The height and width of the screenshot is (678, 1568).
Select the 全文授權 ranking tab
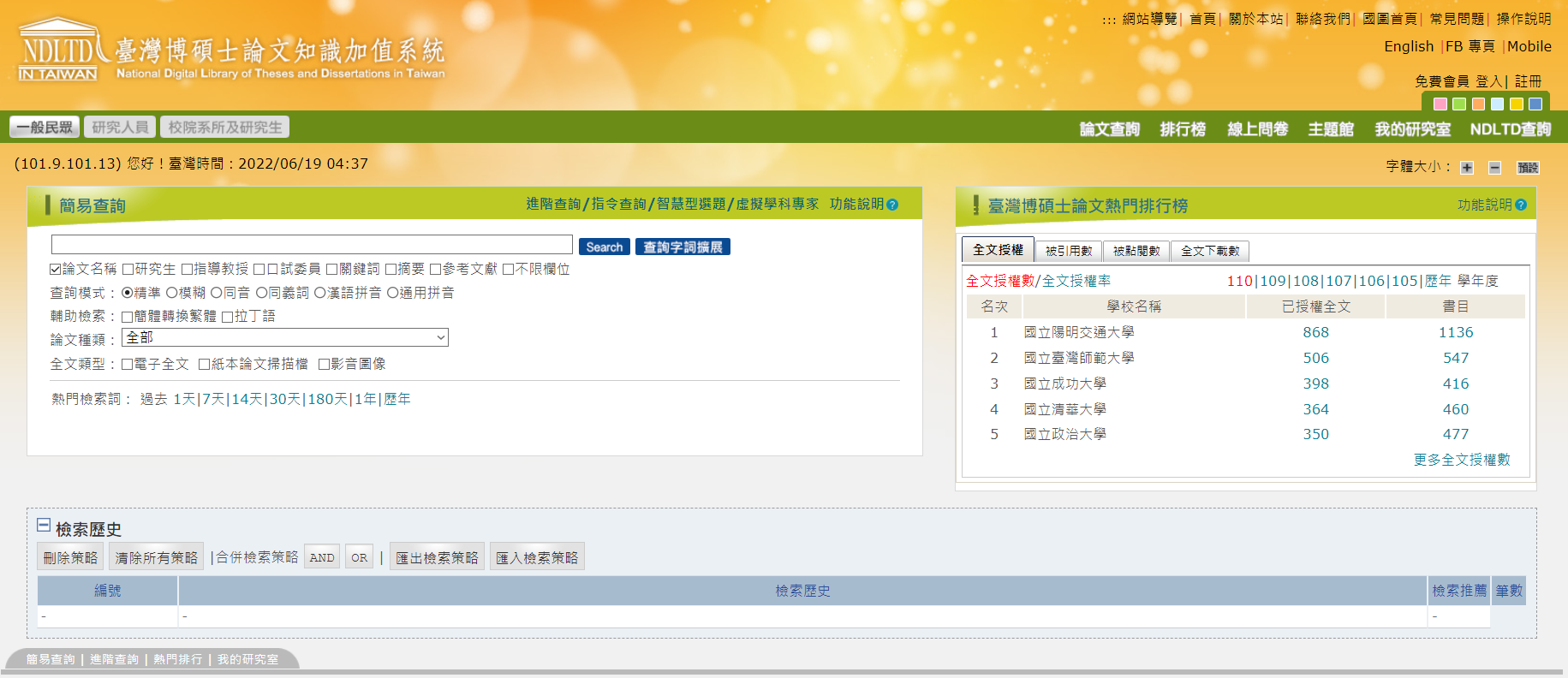tap(998, 249)
